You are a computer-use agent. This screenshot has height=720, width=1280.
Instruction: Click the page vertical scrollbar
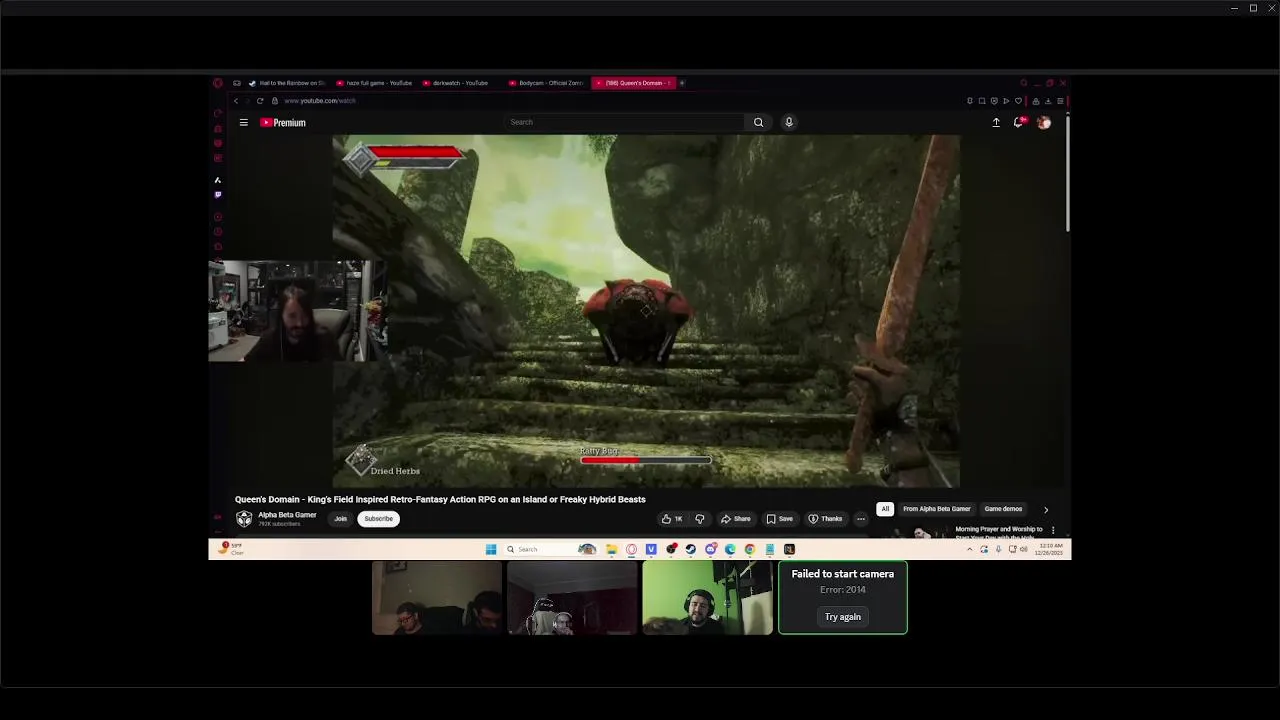(x=1068, y=173)
